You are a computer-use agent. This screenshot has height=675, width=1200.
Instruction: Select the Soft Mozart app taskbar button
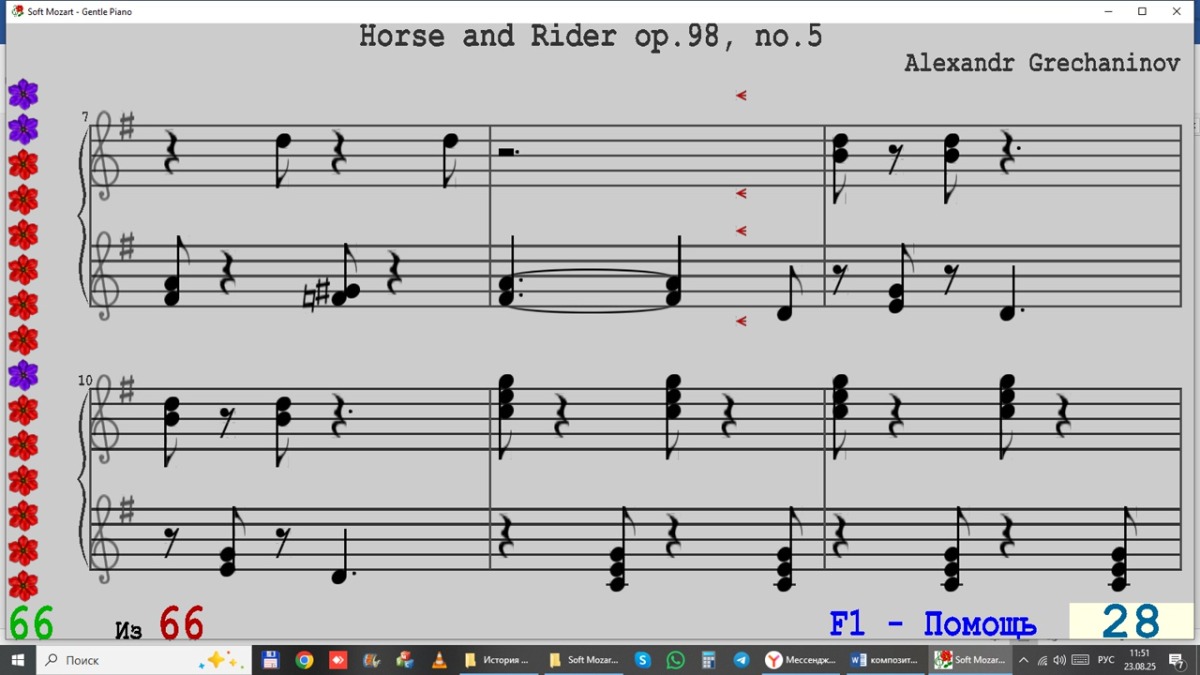(970, 660)
